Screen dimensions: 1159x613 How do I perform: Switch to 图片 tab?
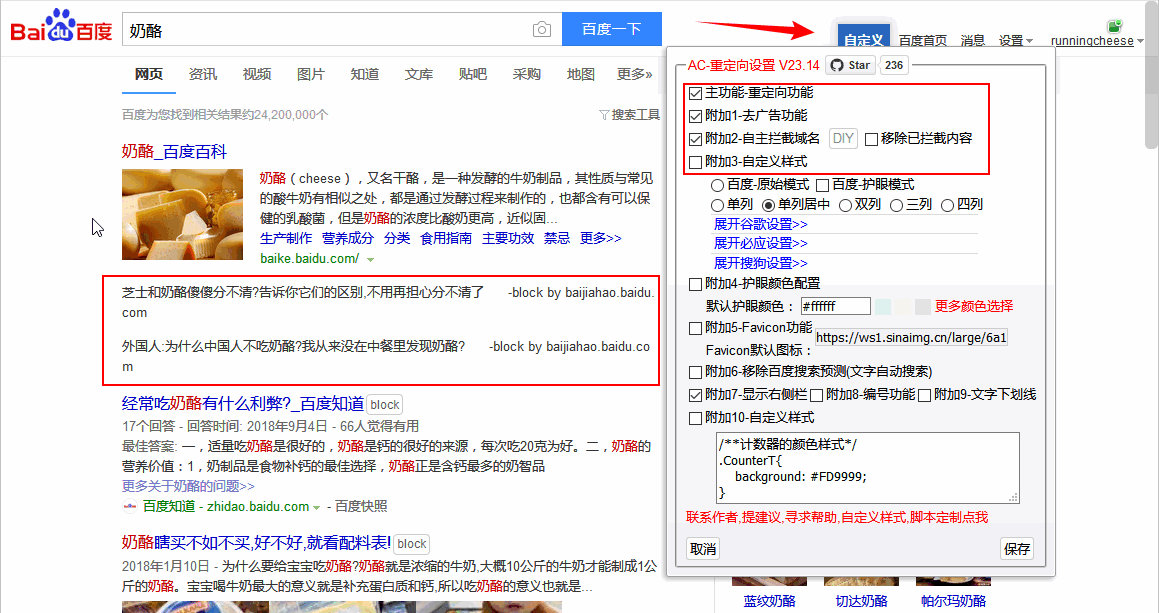pyautogui.click(x=310, y=75)
